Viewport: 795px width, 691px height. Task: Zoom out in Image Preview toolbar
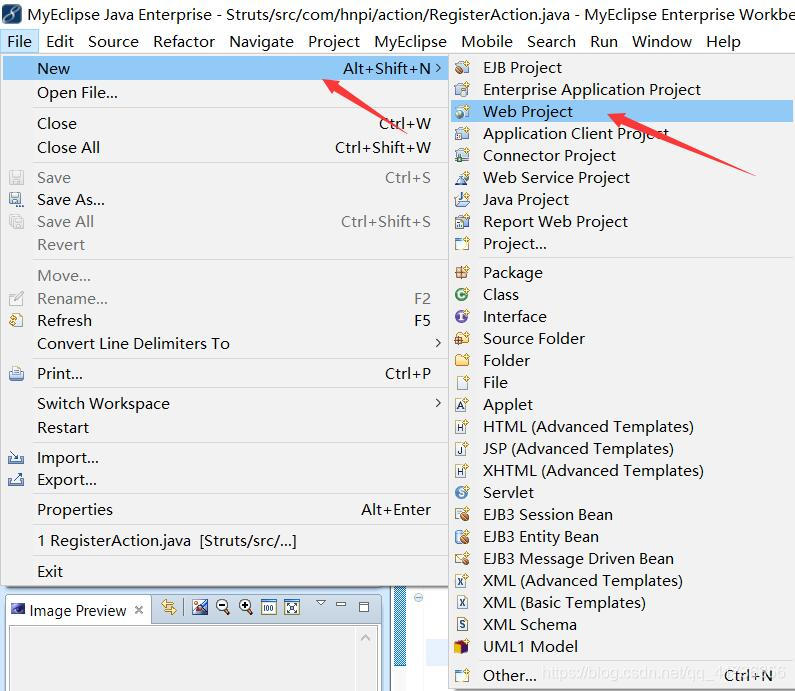coord(223,607)
